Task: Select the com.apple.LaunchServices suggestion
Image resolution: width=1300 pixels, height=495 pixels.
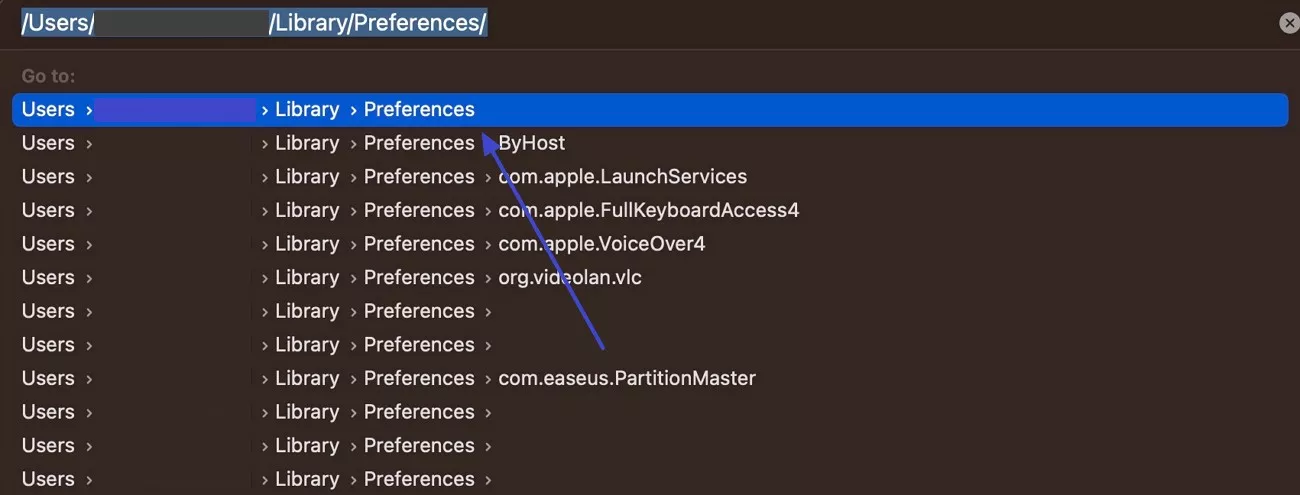Action: [622, 177]
